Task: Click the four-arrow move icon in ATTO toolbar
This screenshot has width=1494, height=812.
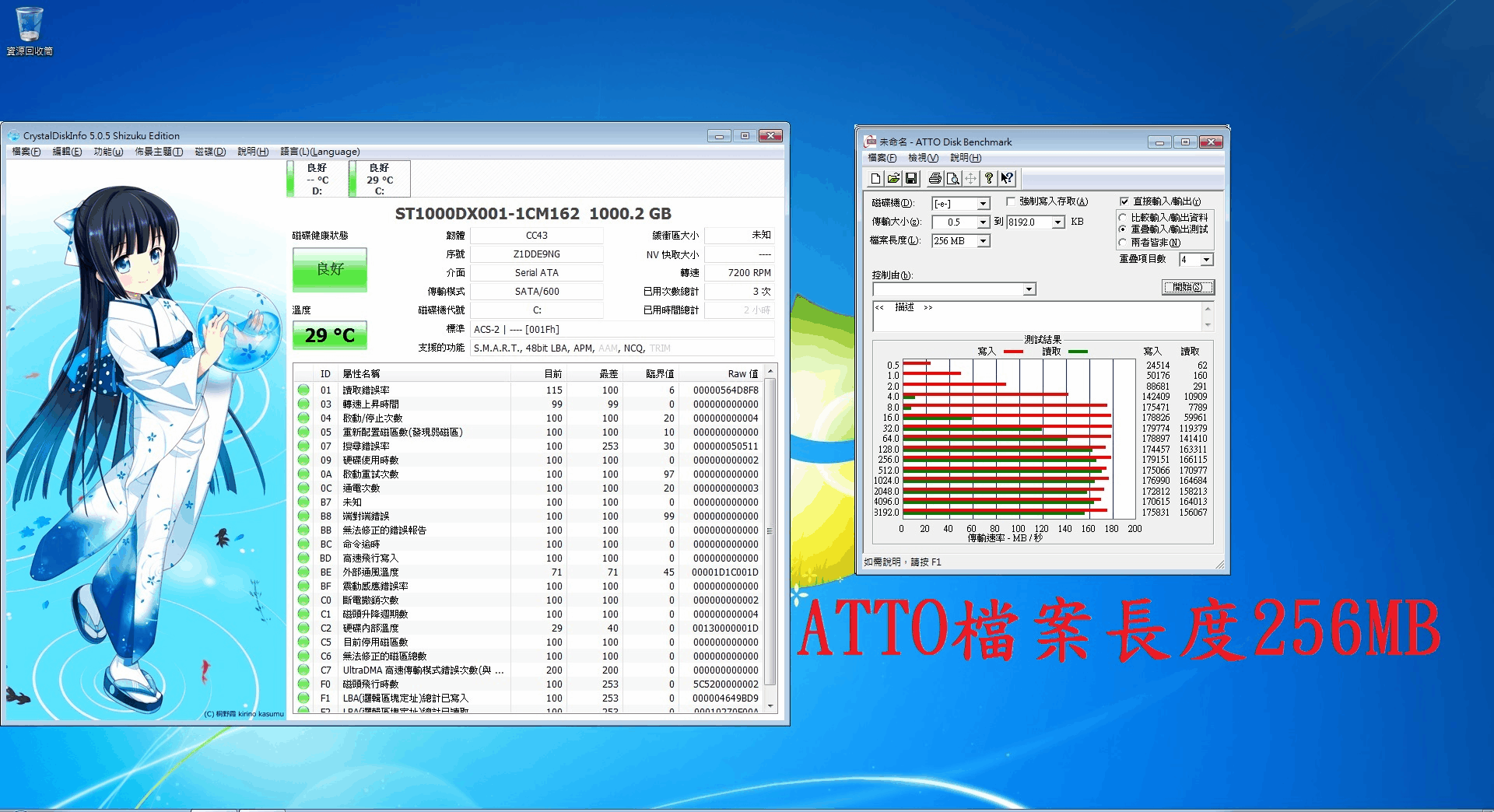Action: coord(970,179)
